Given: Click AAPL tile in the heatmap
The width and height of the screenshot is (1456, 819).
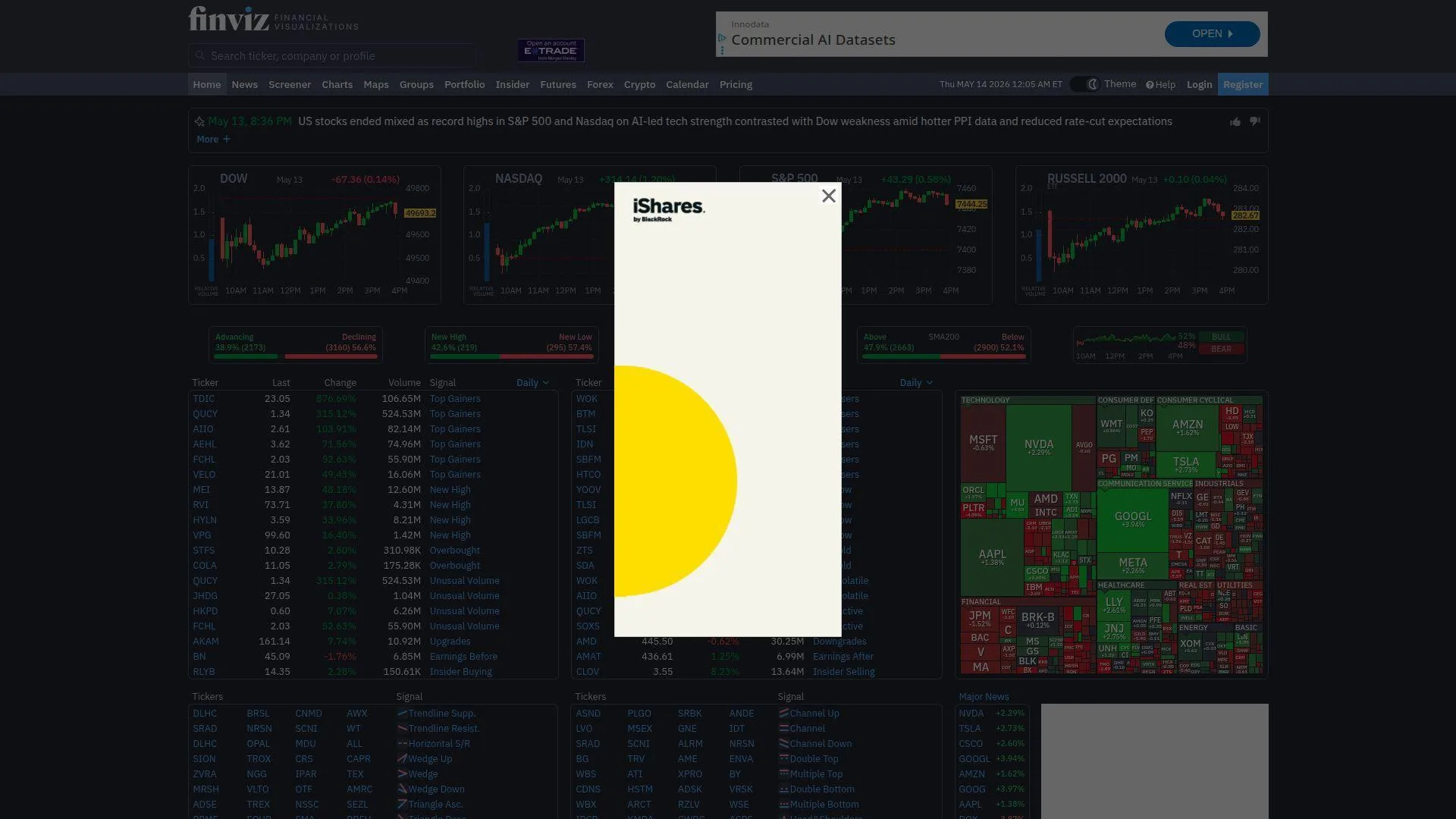Looking at the screenshot, I should 992,557.
